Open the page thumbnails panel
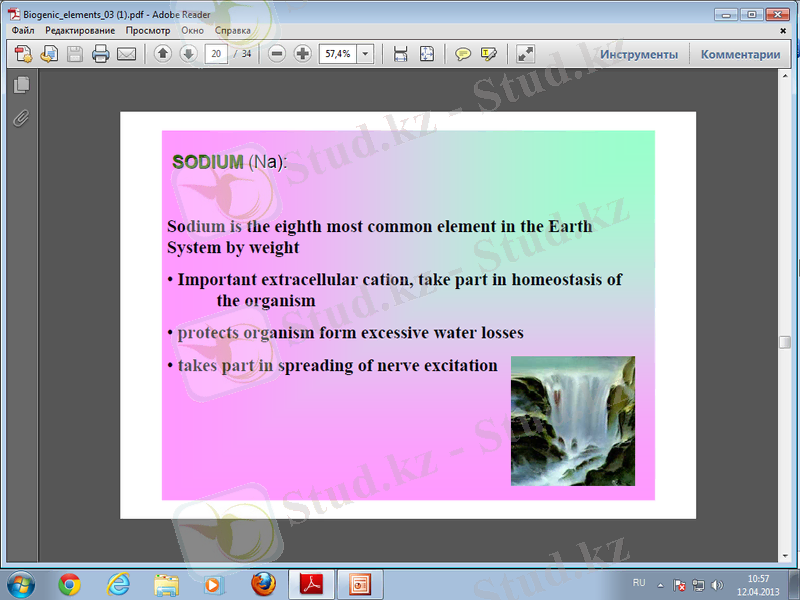 21,87
